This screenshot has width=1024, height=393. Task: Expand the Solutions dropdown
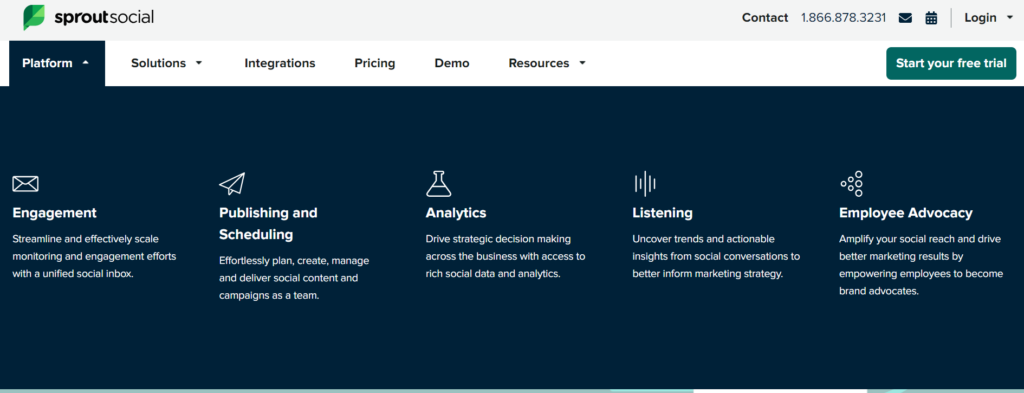point(167,63)
